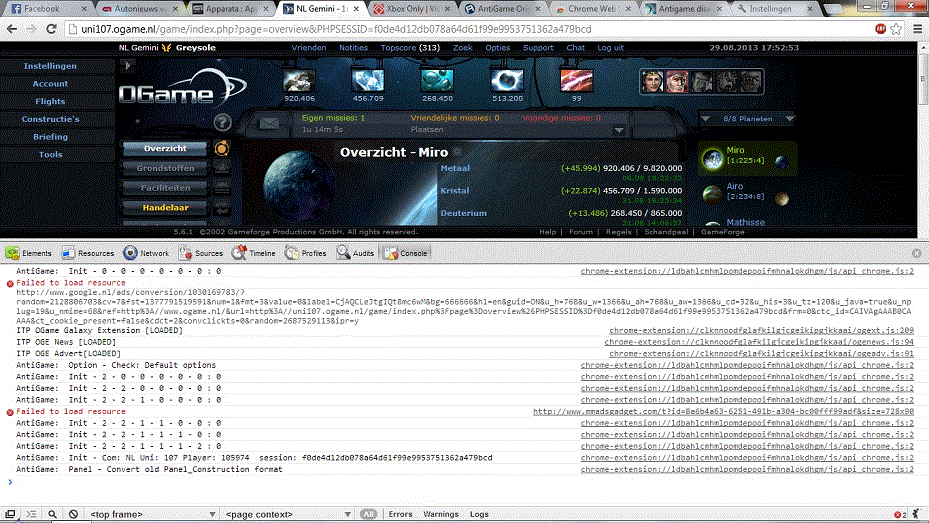
Task: Expand the arrow left of 8/8 Planeten
Action: [705, 119]
